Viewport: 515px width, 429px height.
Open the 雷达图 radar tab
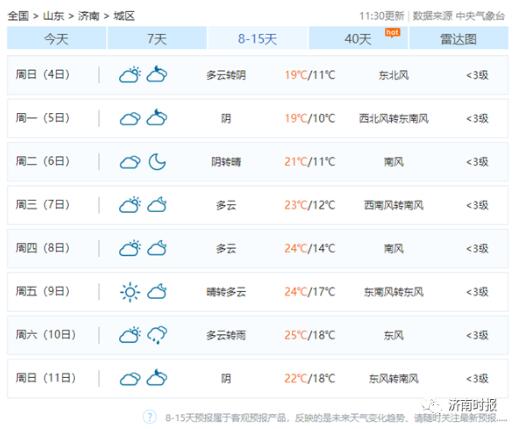459,38
